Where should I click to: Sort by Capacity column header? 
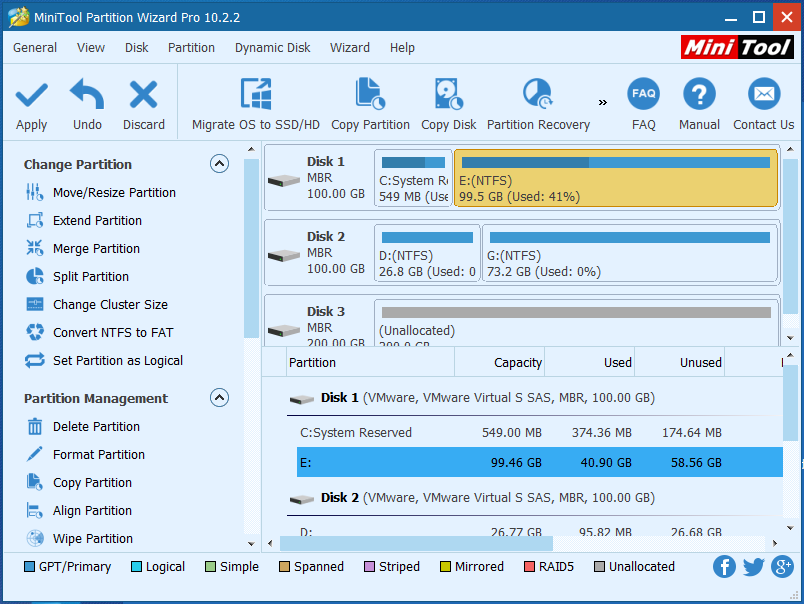[499, 363]
